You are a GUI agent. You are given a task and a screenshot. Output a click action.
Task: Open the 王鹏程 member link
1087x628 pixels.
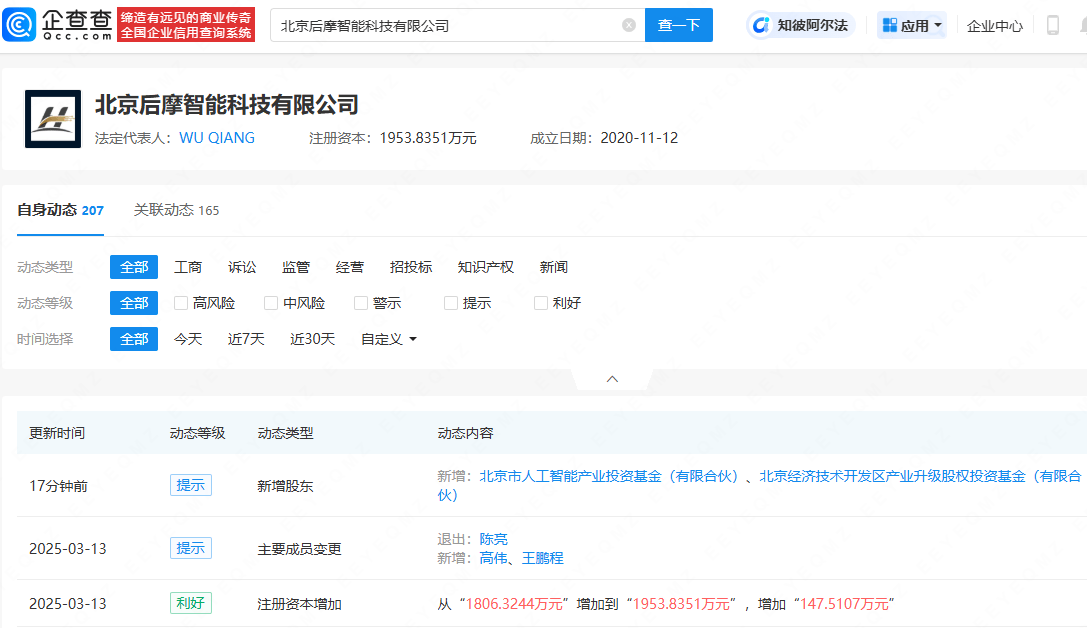click(543, 558)
